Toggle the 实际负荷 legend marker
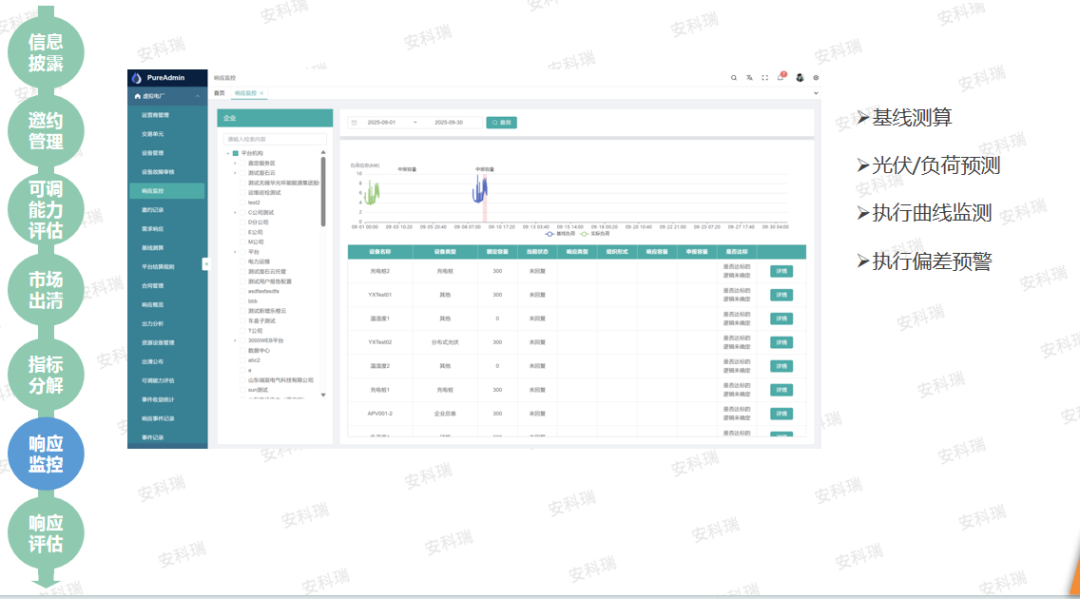Screen dimensions: 1080x599 [584, 234]
